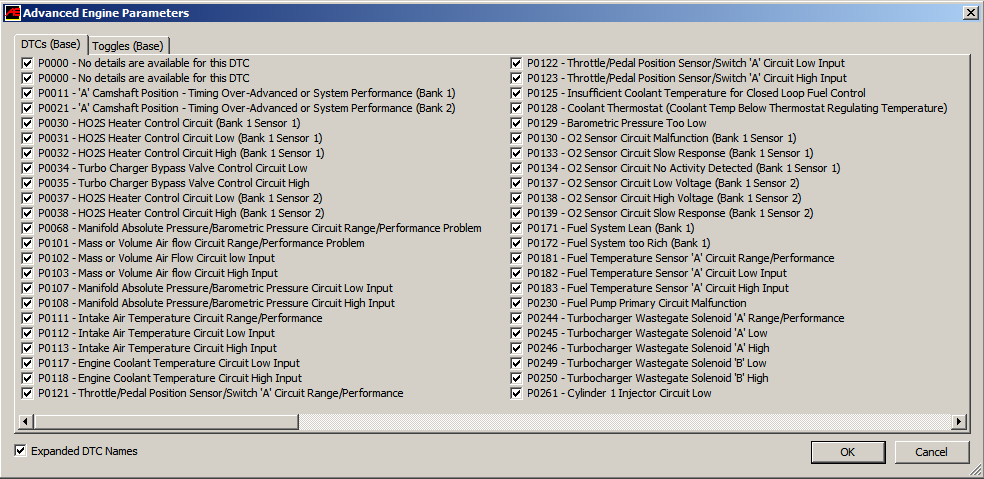Disable P0107 Manifold Pressure Low Input DTC

(x=27, y=288)
